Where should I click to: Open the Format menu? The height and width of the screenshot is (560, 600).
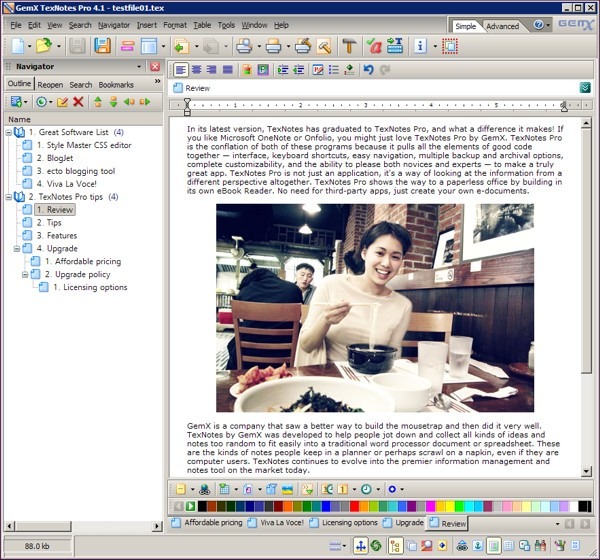click(175, 25)
